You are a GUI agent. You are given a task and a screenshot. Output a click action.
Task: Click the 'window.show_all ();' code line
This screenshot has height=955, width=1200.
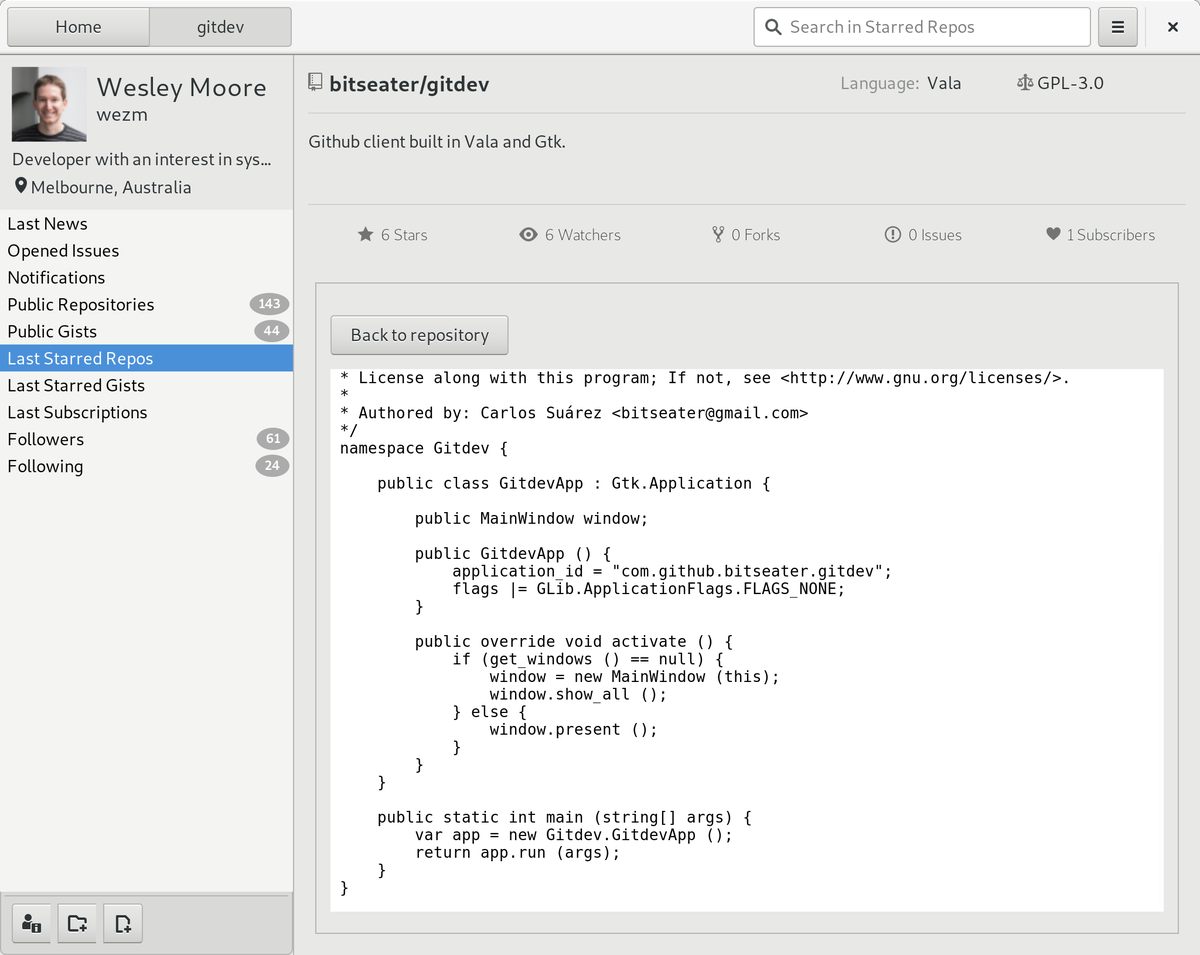point(578,694)
